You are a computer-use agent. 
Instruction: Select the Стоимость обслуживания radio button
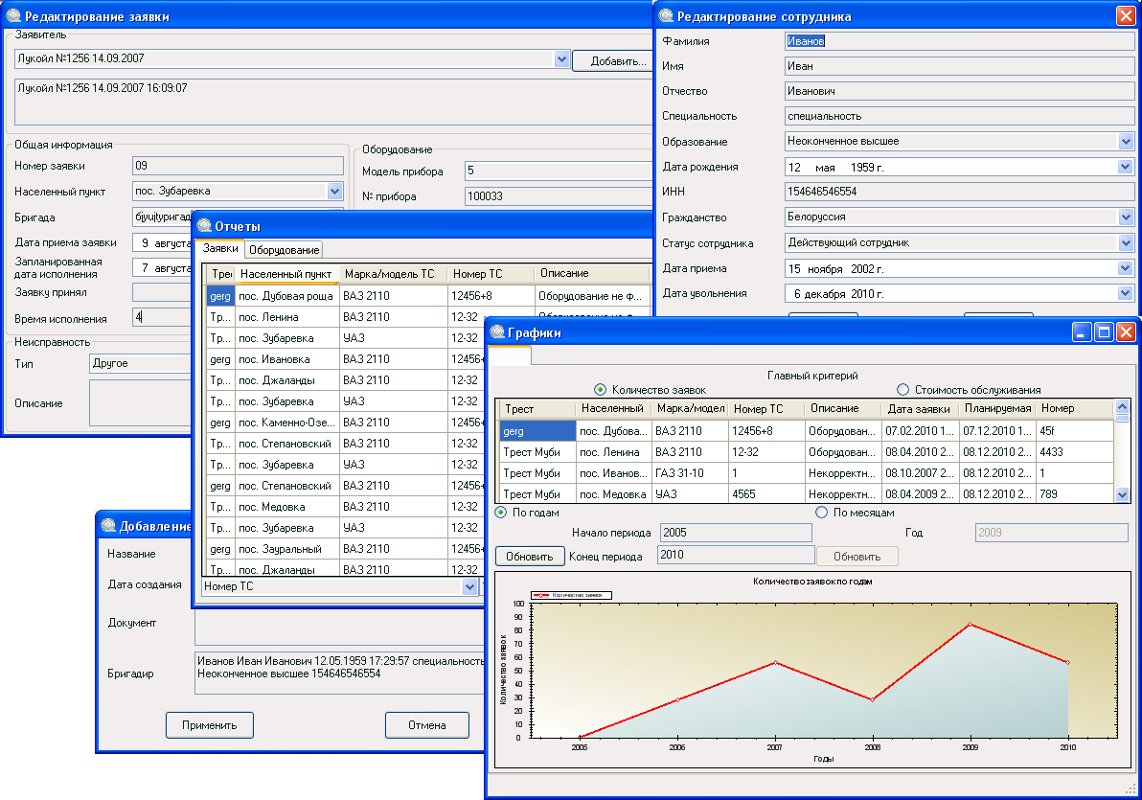(903, 390)
